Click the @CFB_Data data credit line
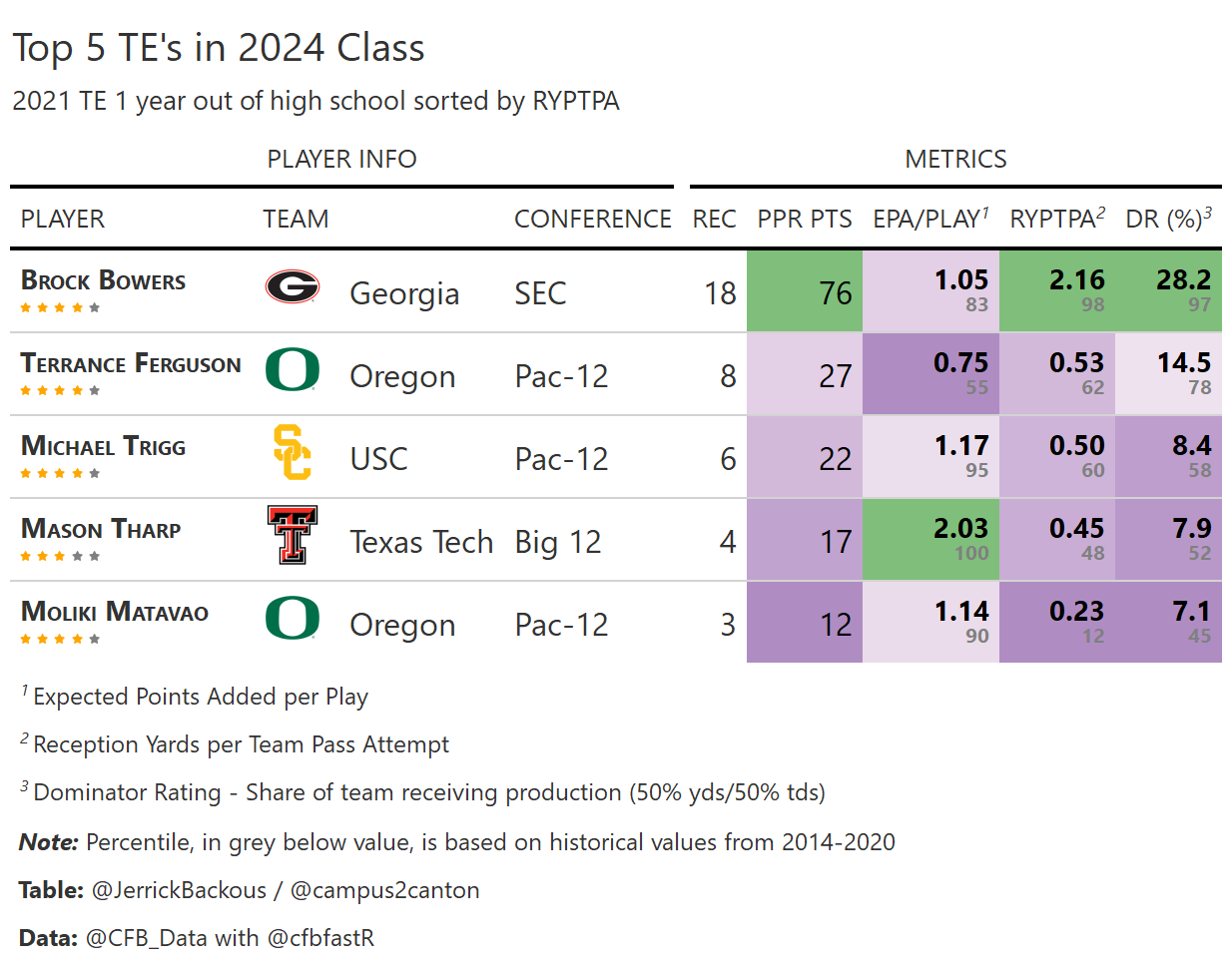 (197, 938)
